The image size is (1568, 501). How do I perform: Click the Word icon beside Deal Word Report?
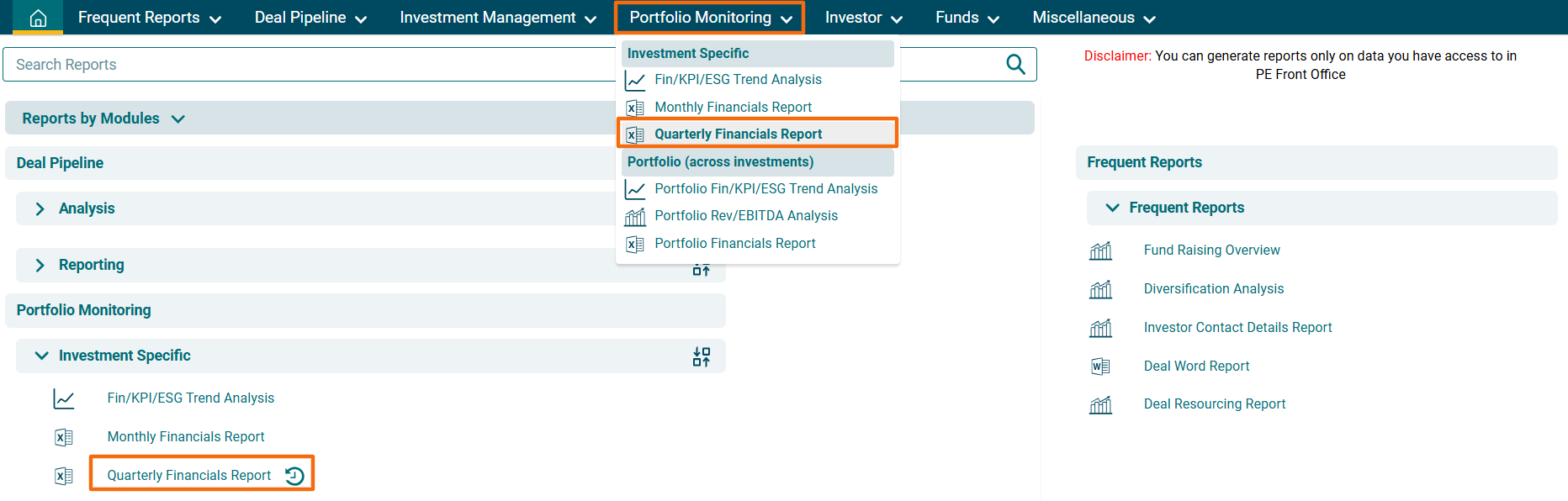tap(1100, 367)
